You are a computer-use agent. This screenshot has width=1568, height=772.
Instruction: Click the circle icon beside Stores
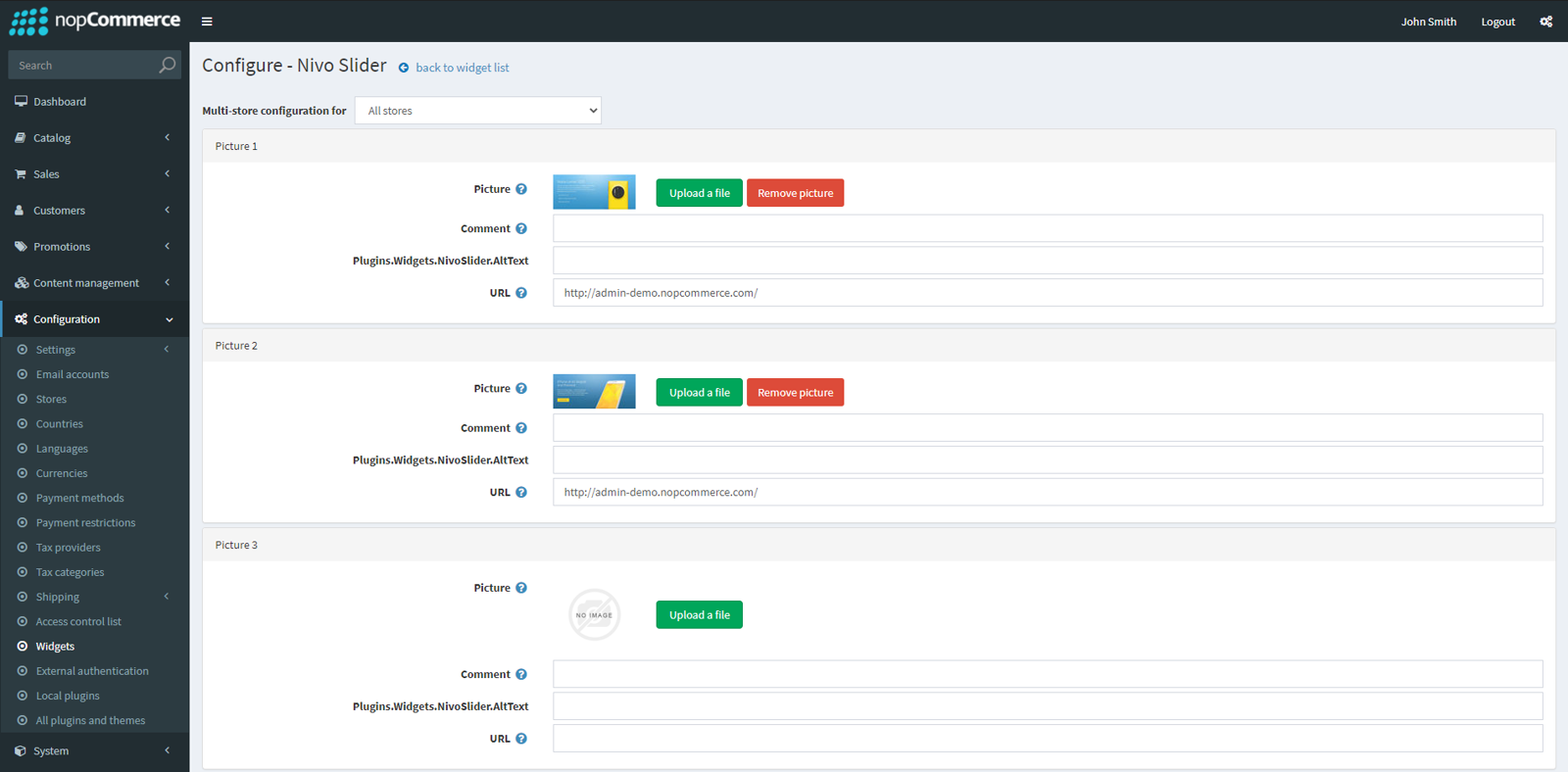click(23, 399)
